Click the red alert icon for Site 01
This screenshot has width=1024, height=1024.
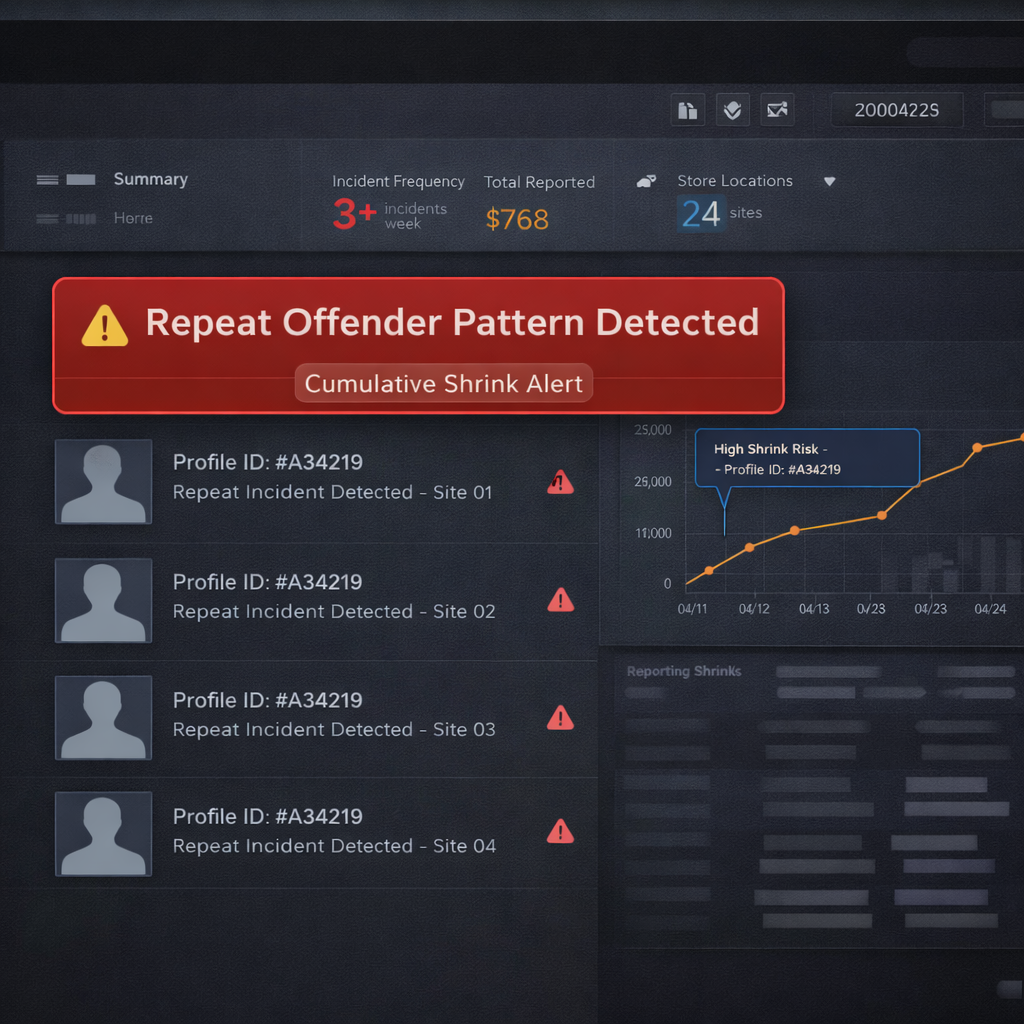tap(561, 482)
